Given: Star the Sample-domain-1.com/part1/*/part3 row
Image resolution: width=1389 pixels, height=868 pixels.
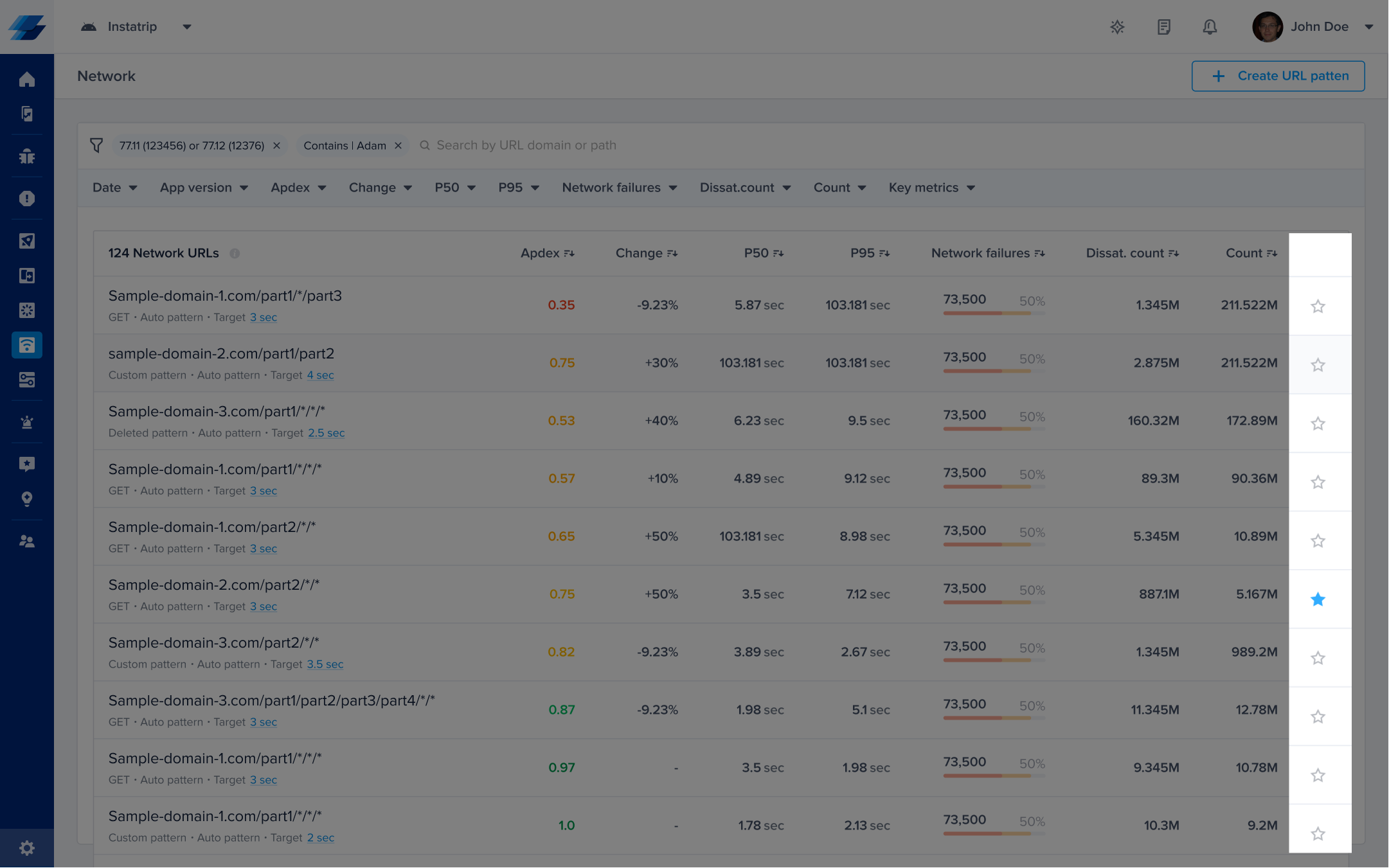Looking at the screenshot, I should pyautogui.click(x=1318, y=306).
